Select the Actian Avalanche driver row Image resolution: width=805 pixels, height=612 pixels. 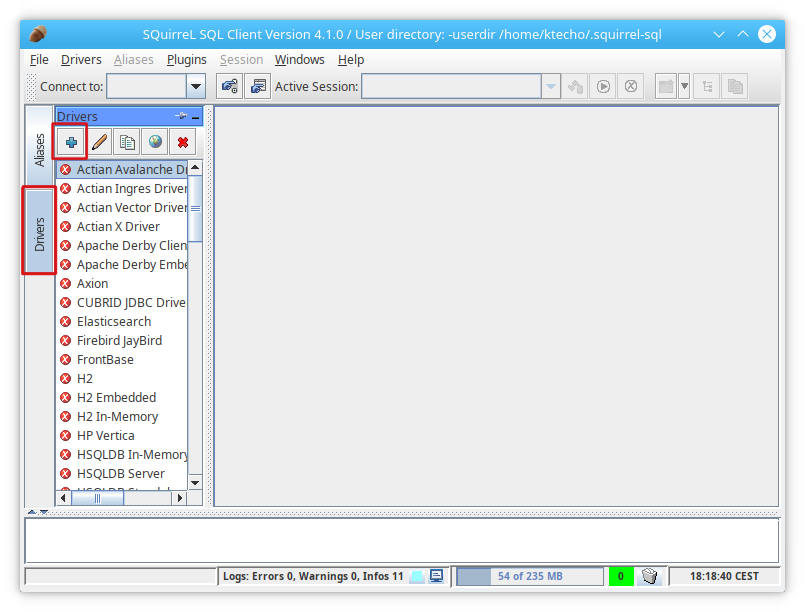[x=122, y=169]
